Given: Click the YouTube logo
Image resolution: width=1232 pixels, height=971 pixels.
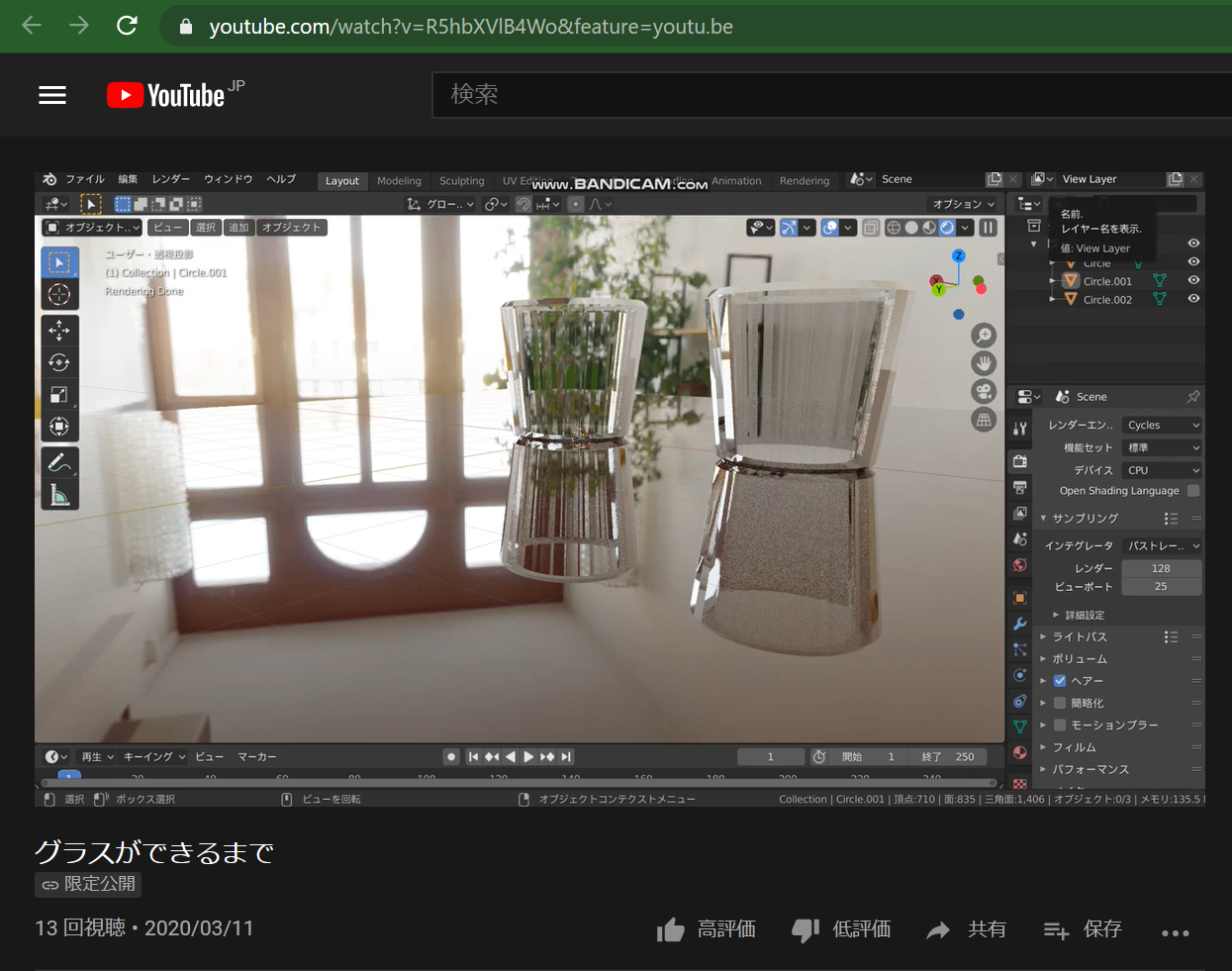Looking at the screenshot, I should (x=166, y=95).
